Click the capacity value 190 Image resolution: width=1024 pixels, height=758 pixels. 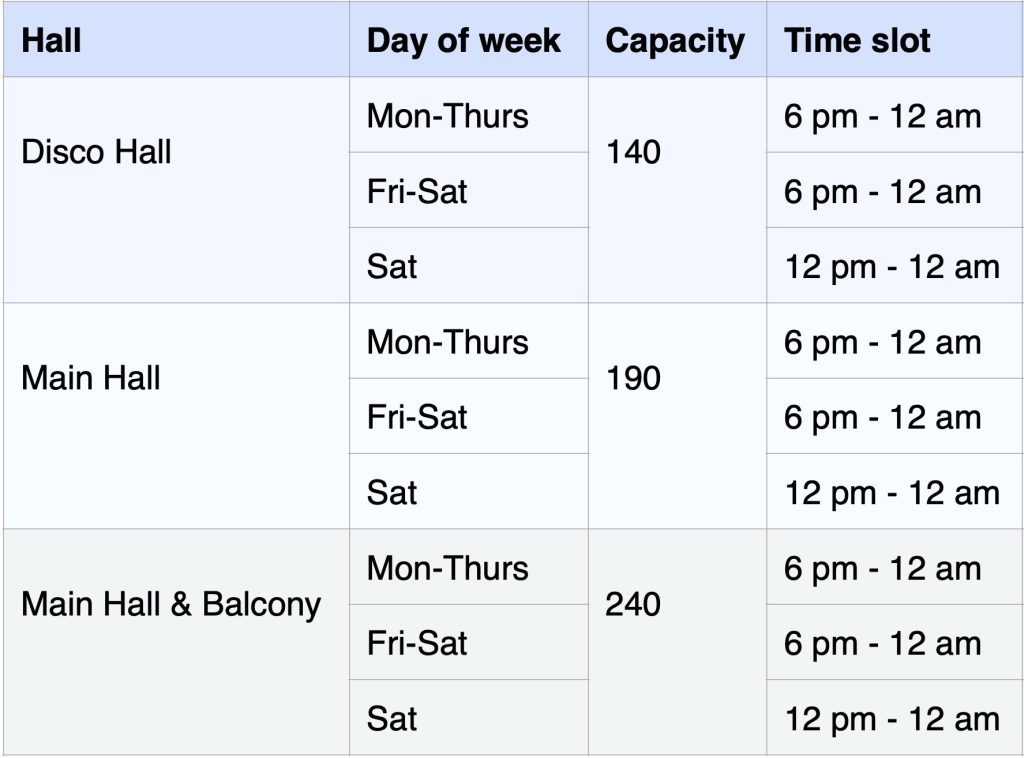(x=633, y=379)
